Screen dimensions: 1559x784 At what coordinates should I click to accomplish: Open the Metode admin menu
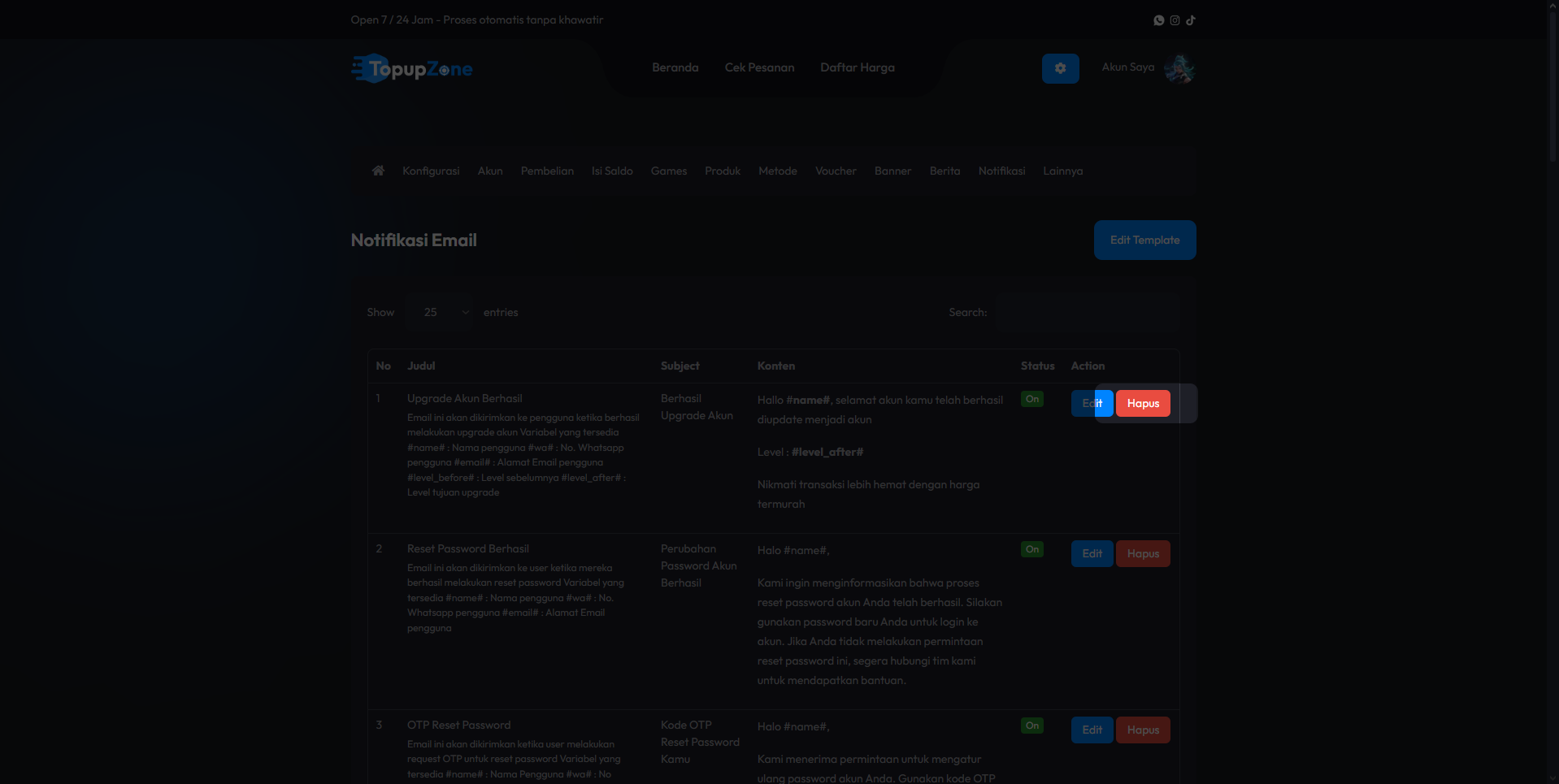tap(778, 171)
